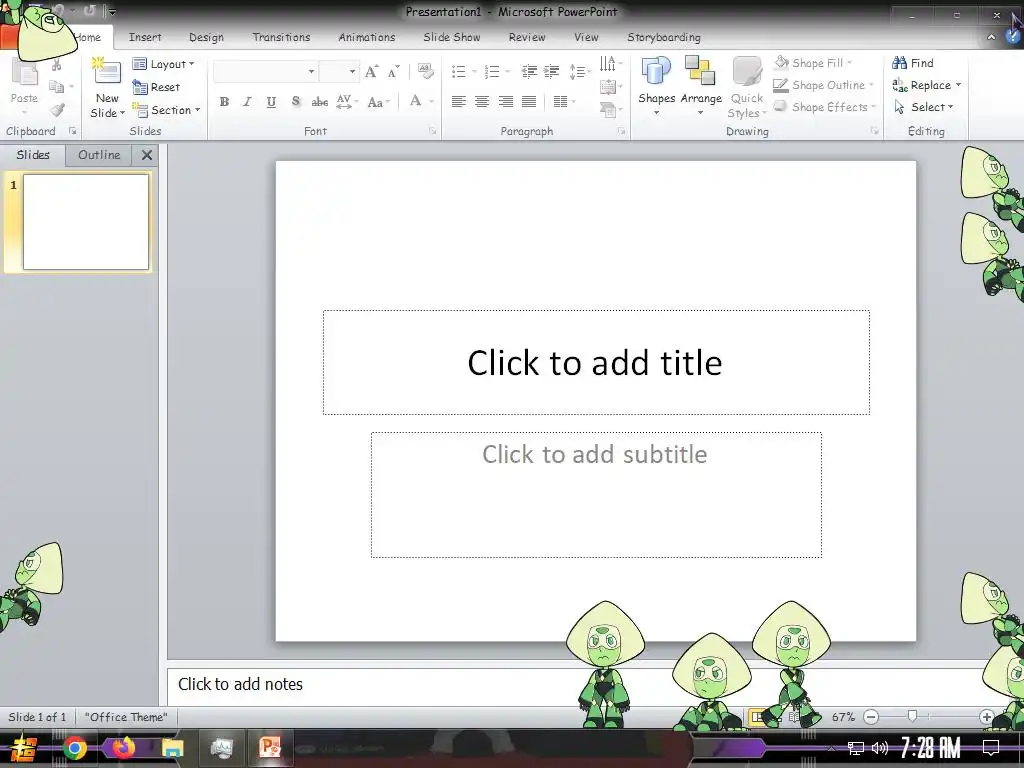Apply Bullets list formatting
The height and width of the screenshot is (768, 1024).
click(458, 72)
